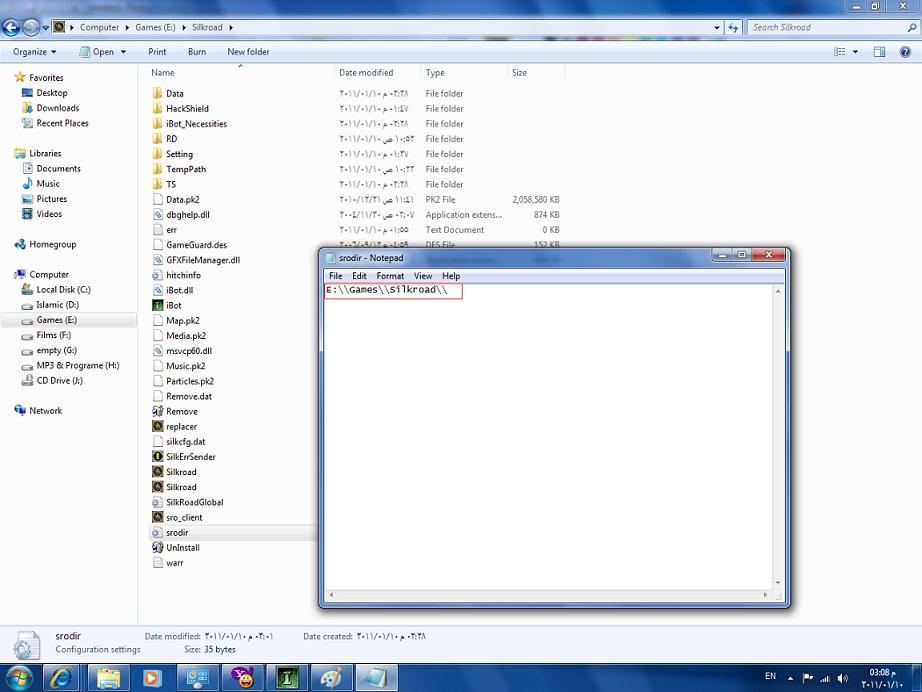
Task: Open the Windows Start orb
Action: (20, 678)
